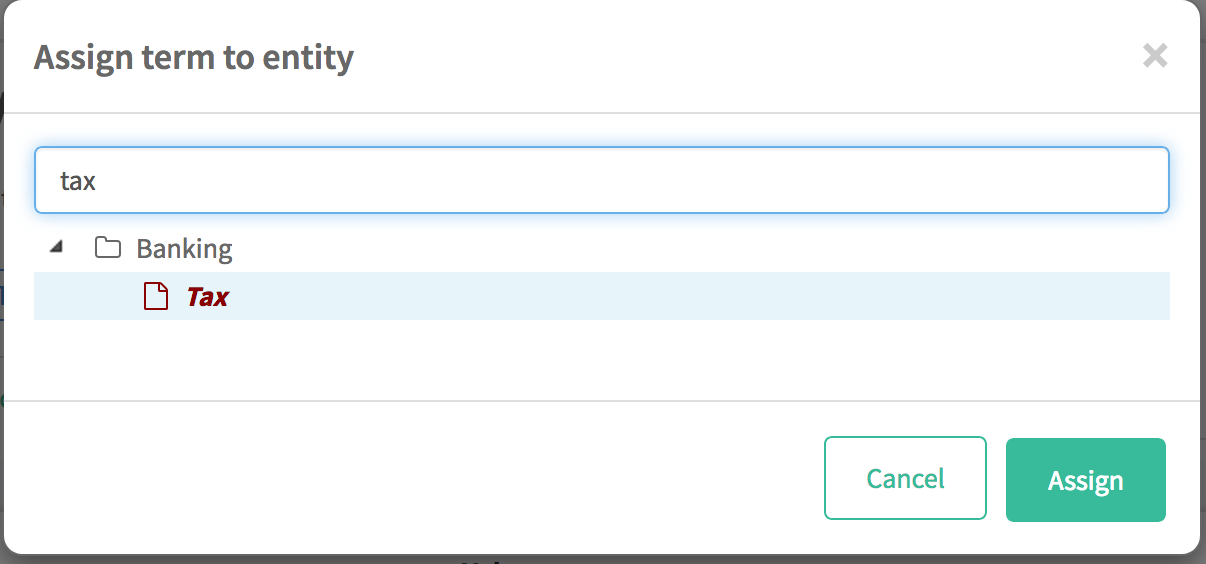Select the Tax term label
The width and height of the screenshot is (1206, 564).
pyautogui.click(x=207, y=297)
